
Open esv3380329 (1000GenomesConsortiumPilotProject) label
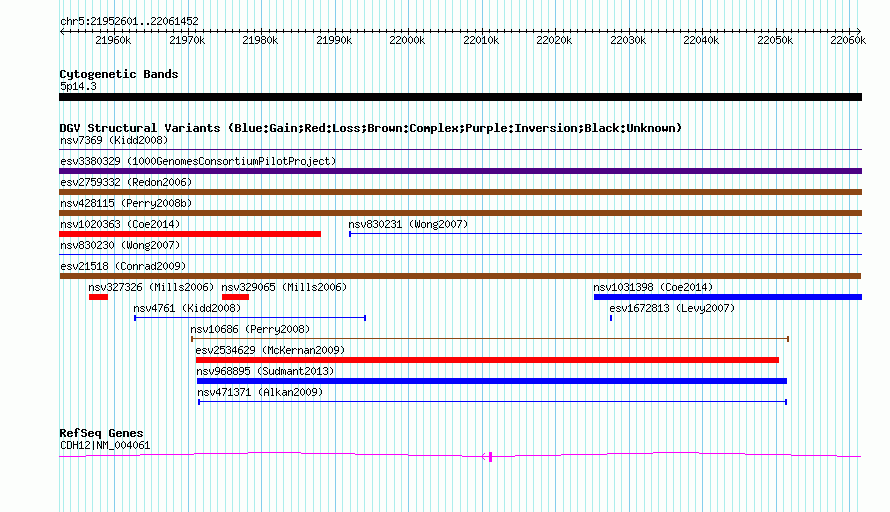(198, 161)
